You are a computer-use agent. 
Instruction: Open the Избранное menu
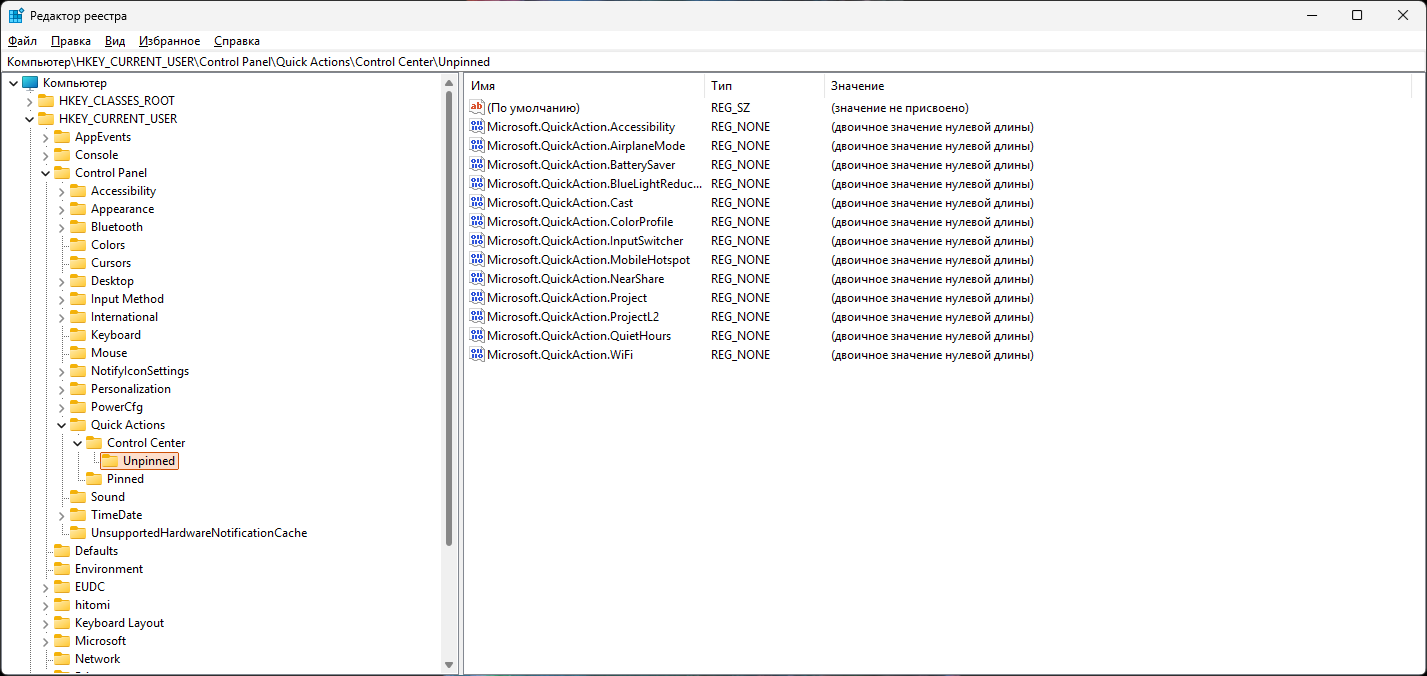pos(170,41)
